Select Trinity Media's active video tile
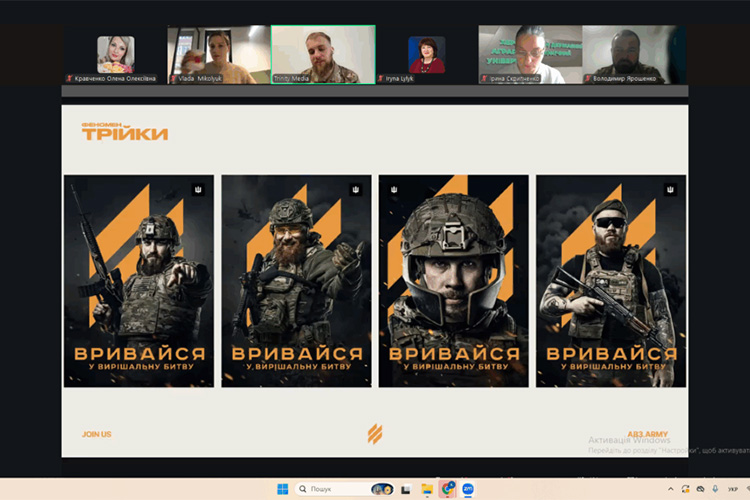The height and width of the screenshot is (500, 750). click(323, 54)
